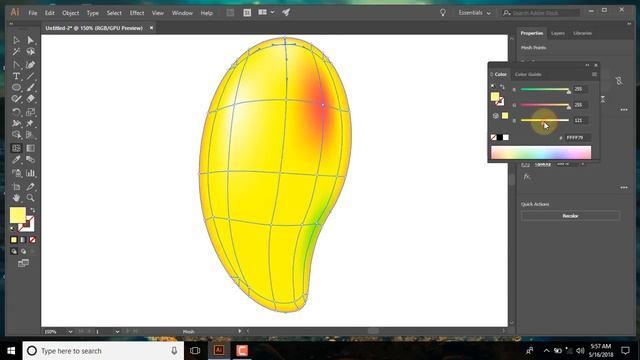640x360 pixels.
Task: Select the Blend tool
Action: click(x=31, y=160)
